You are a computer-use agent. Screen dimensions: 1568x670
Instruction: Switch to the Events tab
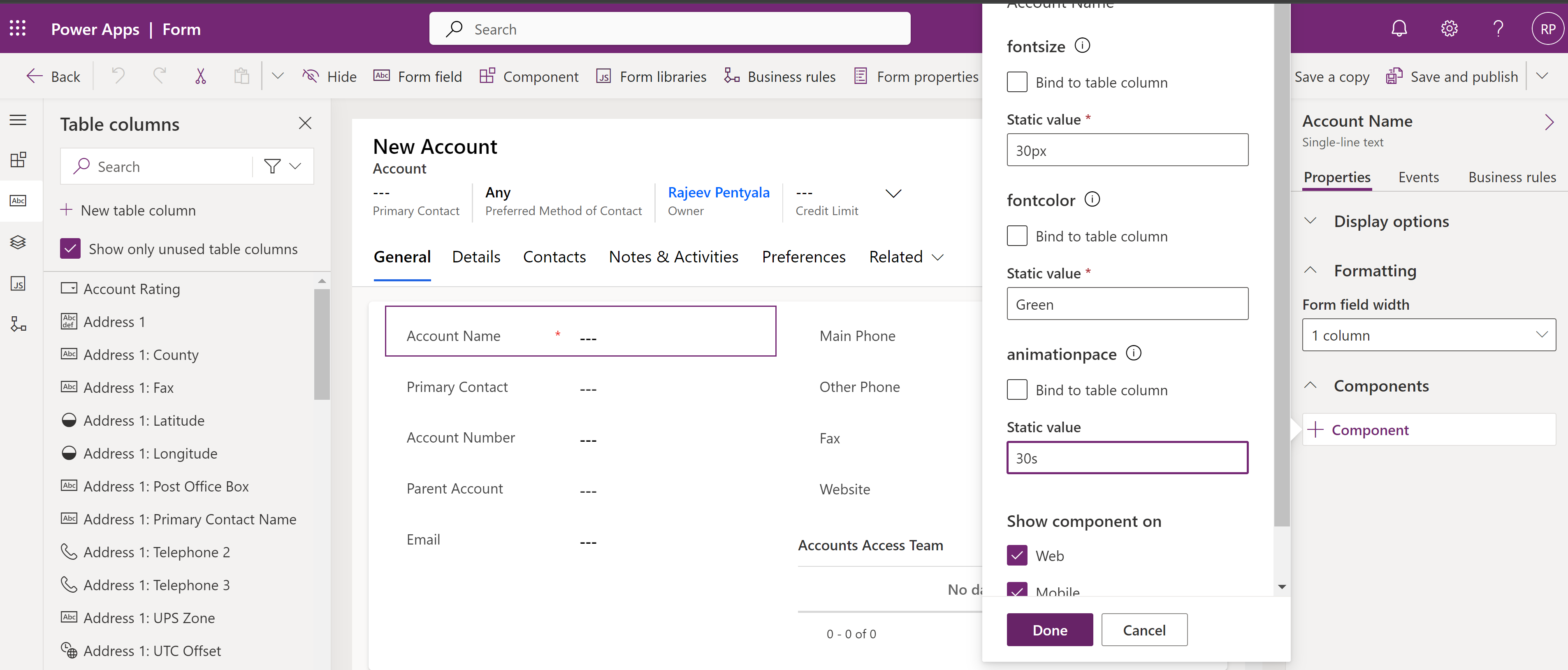(x=1418, y=177)
